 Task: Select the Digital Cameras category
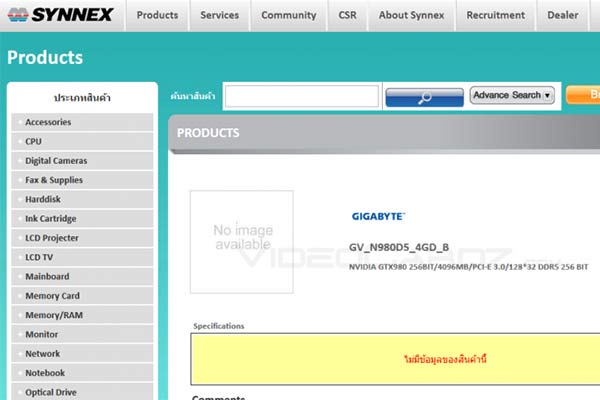tap(82, 161)
